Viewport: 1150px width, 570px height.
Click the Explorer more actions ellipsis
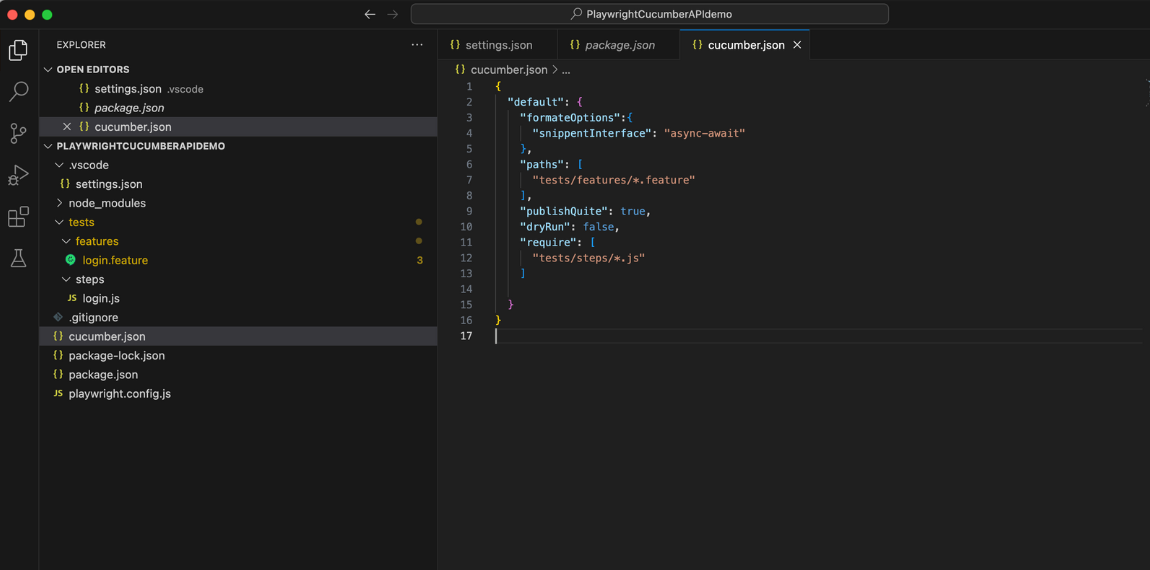[417, 45]
